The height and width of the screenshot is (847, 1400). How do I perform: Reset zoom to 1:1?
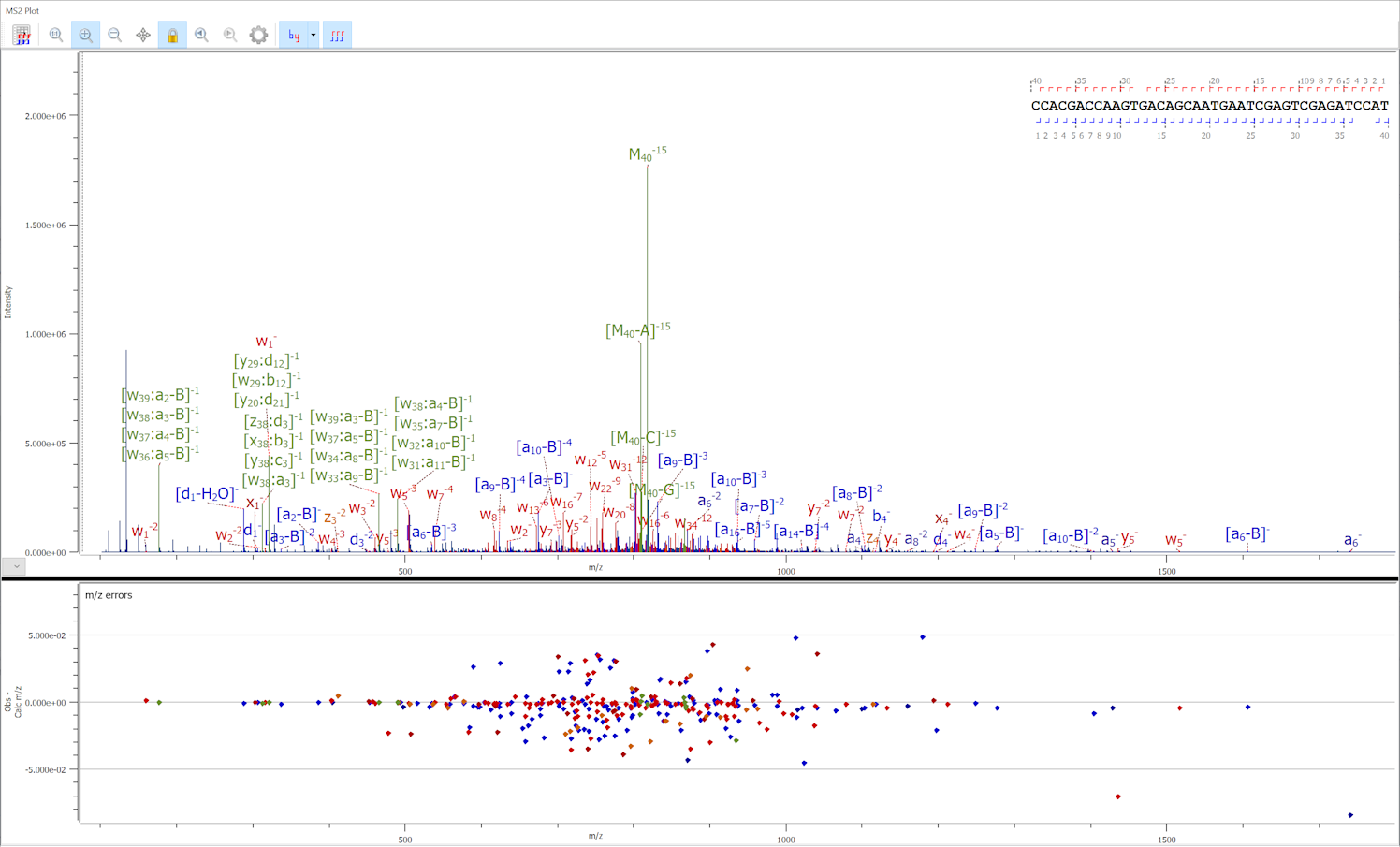[x=56, y=36]
